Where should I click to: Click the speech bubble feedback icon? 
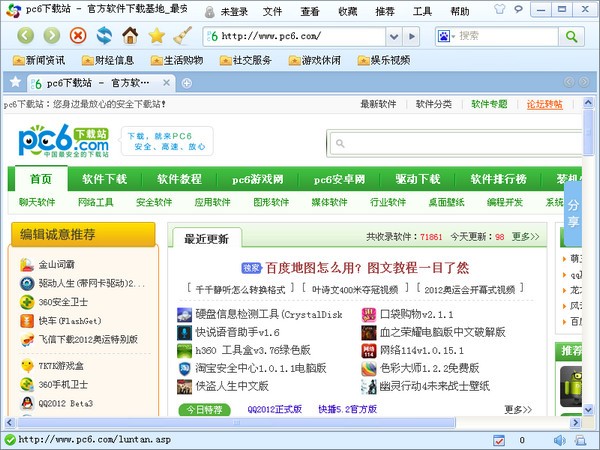[518, 9]
